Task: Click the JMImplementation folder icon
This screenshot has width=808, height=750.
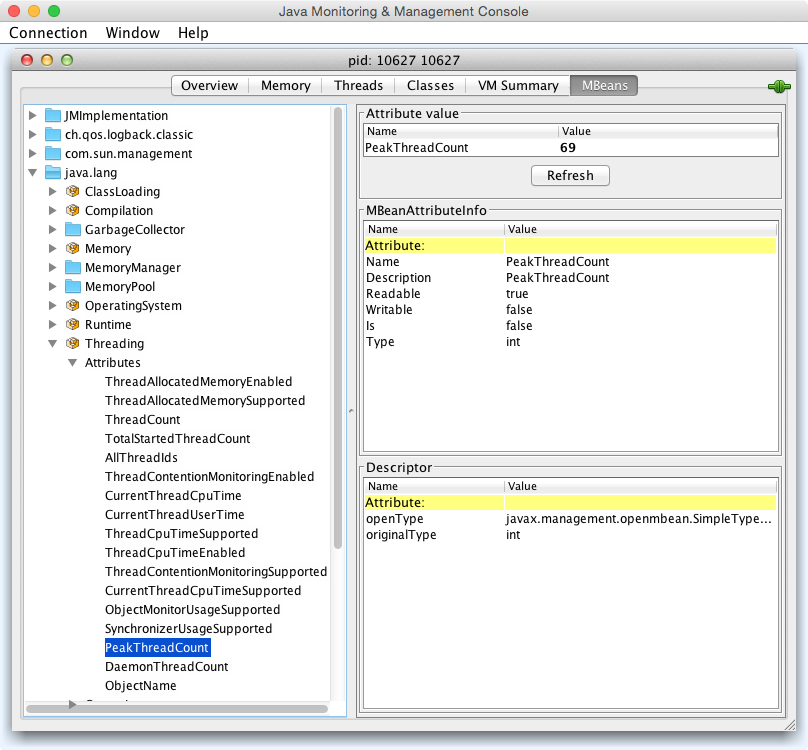Action: [x=53, y=116]
